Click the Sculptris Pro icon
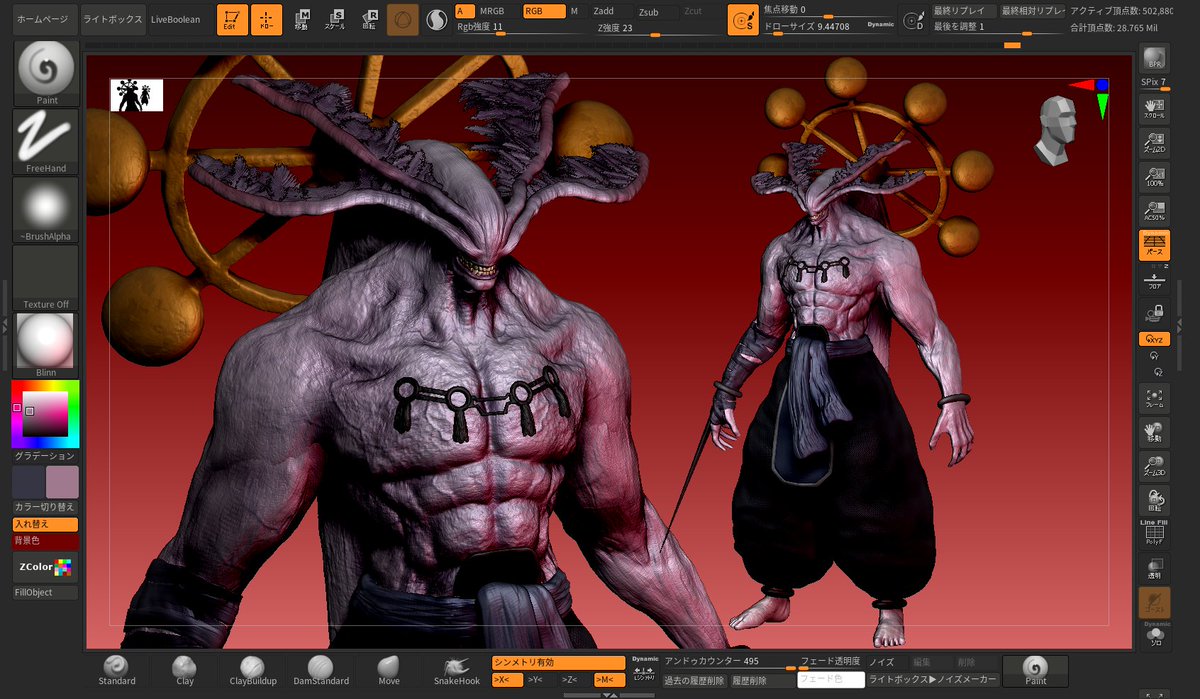Screen dimensions: 1200x699 (x=437, y=20)
